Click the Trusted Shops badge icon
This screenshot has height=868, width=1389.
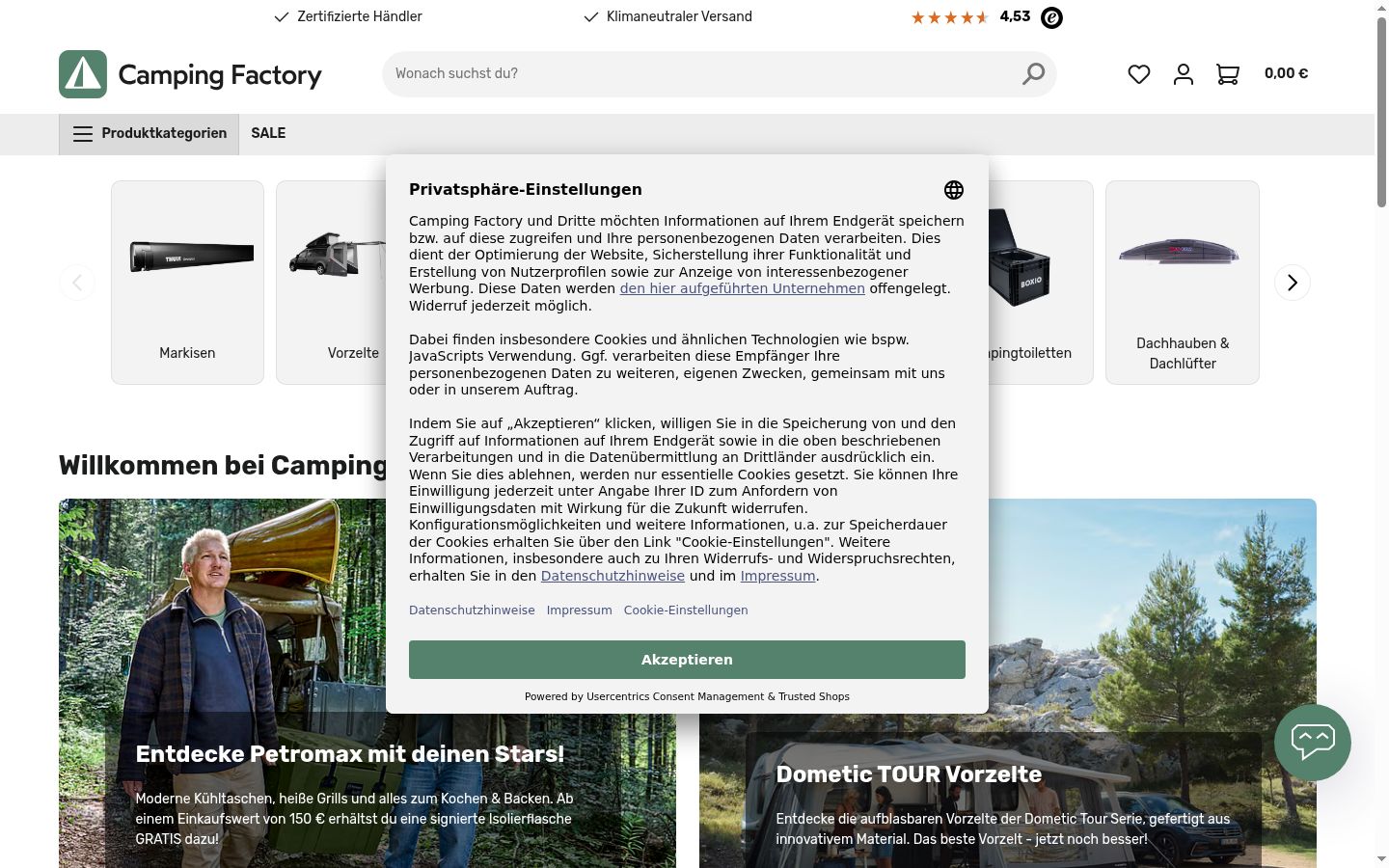1052,17
